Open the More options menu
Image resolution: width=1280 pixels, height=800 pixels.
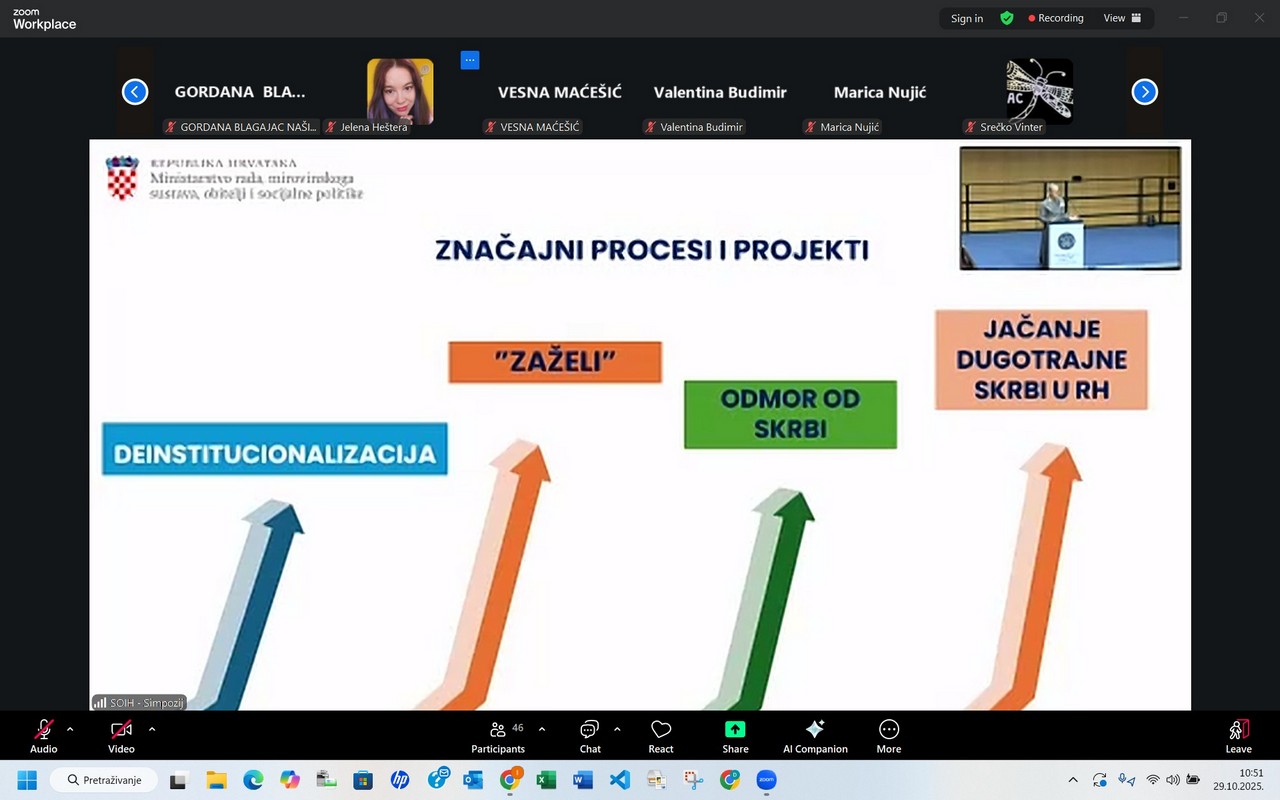(x=888, y=736)
